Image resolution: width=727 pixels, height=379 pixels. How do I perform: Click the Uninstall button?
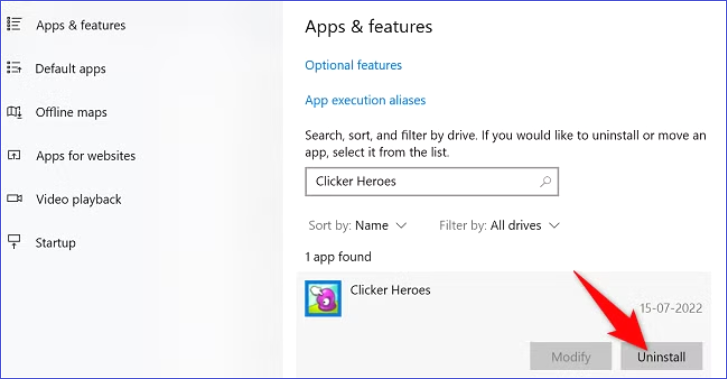(662, 356)
